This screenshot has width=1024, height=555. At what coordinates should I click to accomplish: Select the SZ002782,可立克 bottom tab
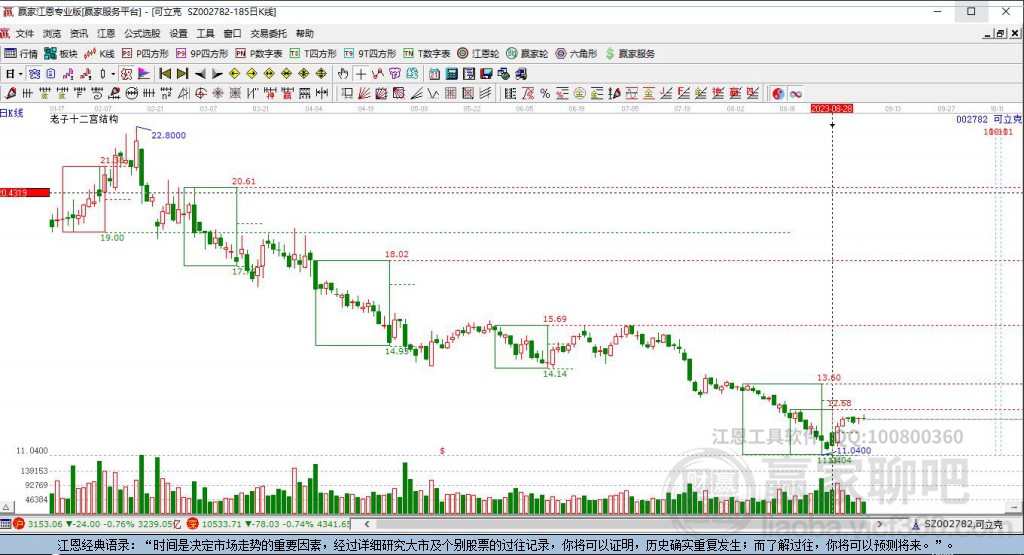pos(957,524)
